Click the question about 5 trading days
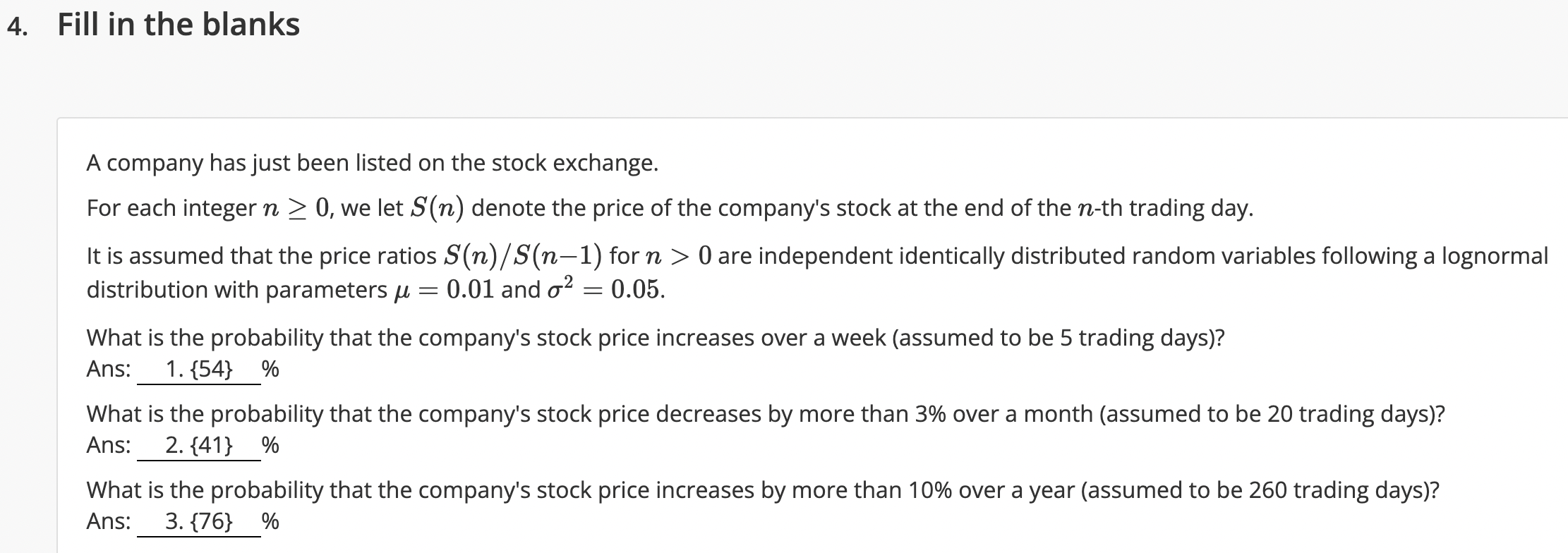 point(656,338)
